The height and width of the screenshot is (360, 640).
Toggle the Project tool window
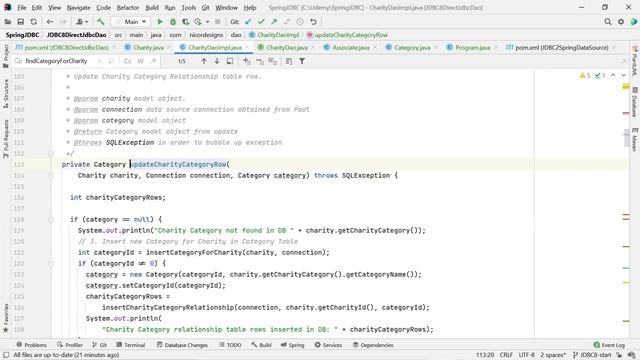coord(6,56)
